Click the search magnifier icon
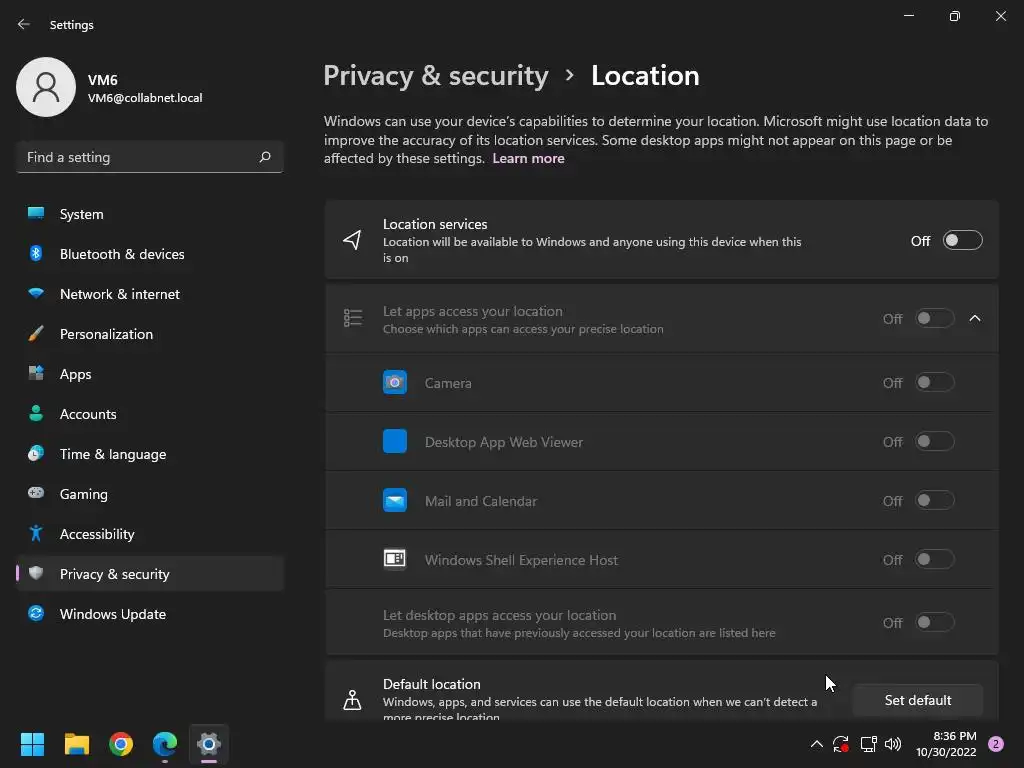 pos(265,157)
